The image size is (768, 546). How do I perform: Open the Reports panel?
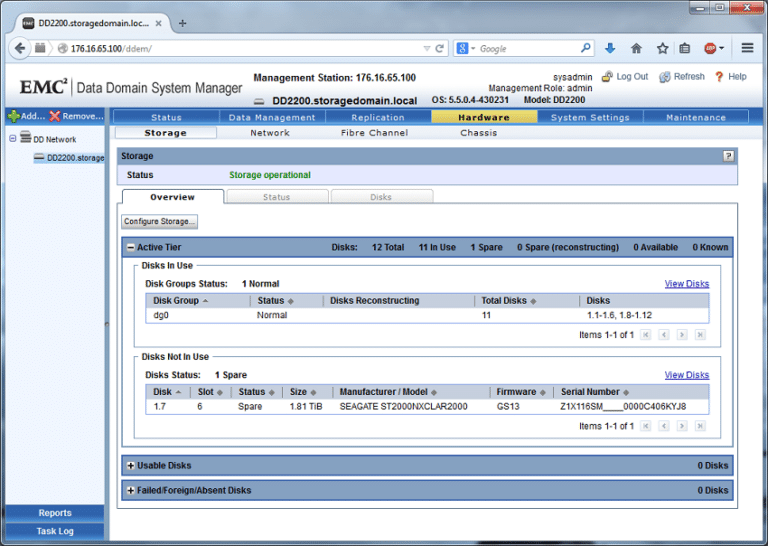(x=55, y=513)
